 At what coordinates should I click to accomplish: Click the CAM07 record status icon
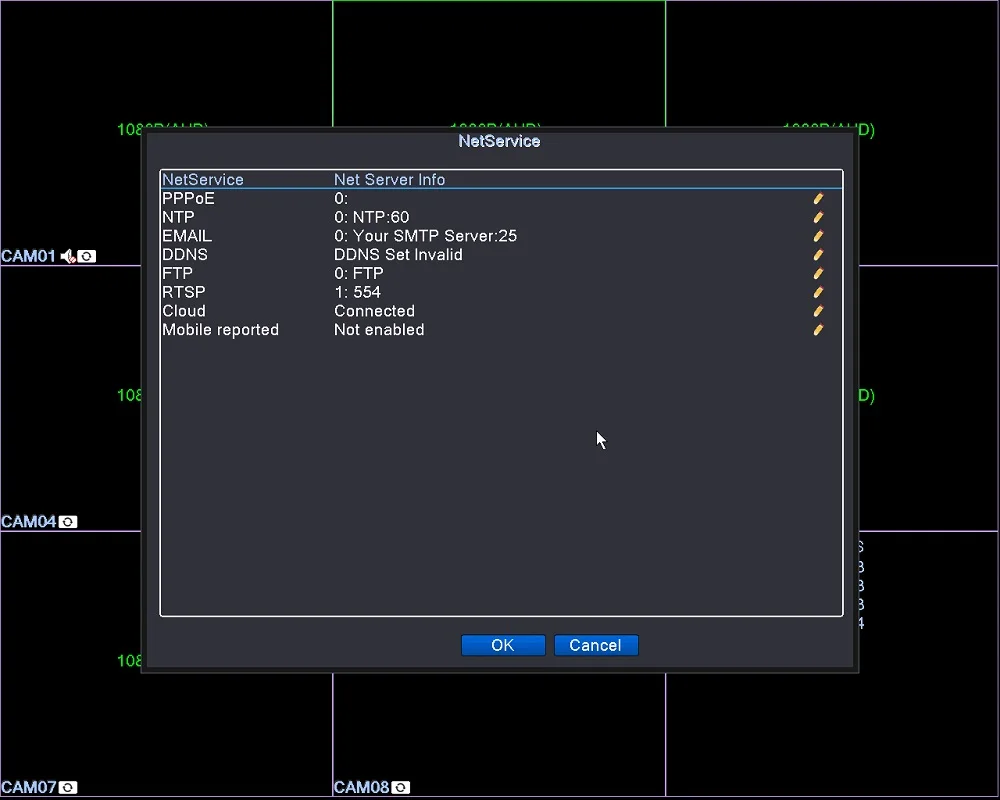click(68, 787)
